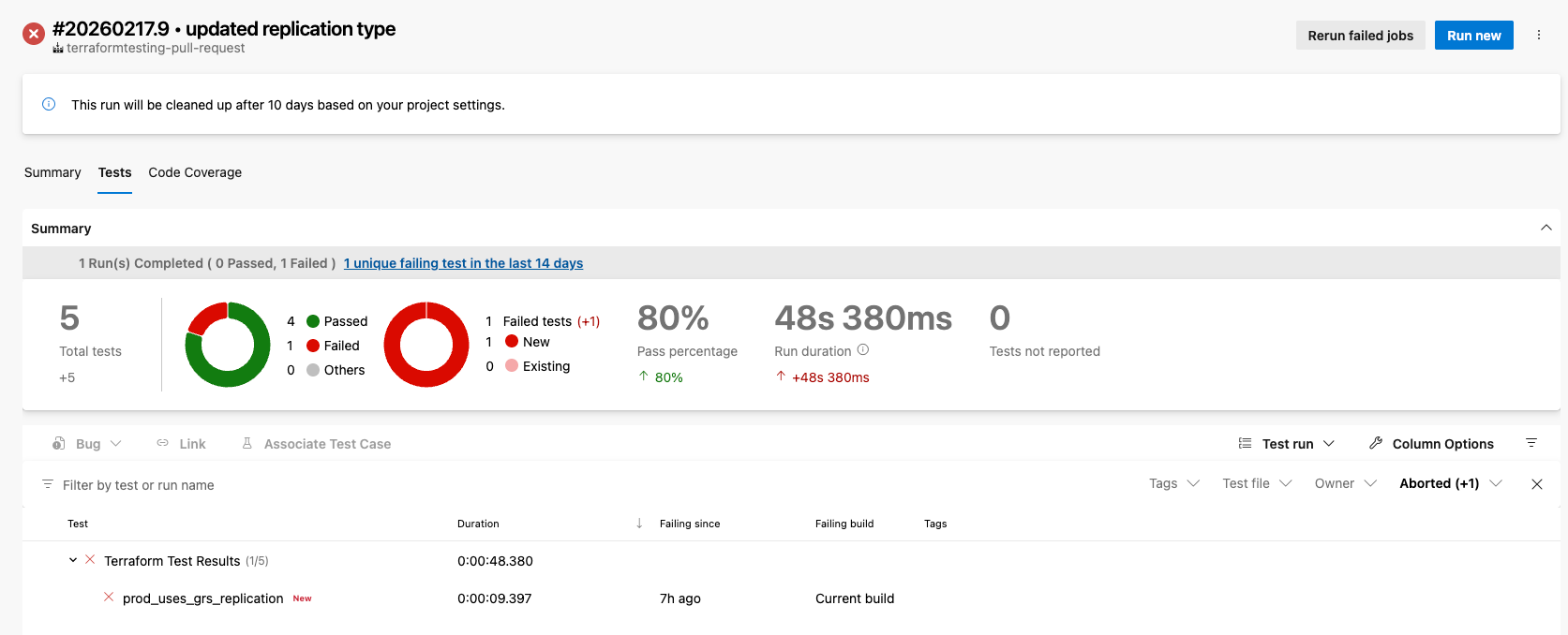
Task: Click the 80% pass percentage value
Action: [673, 318]
